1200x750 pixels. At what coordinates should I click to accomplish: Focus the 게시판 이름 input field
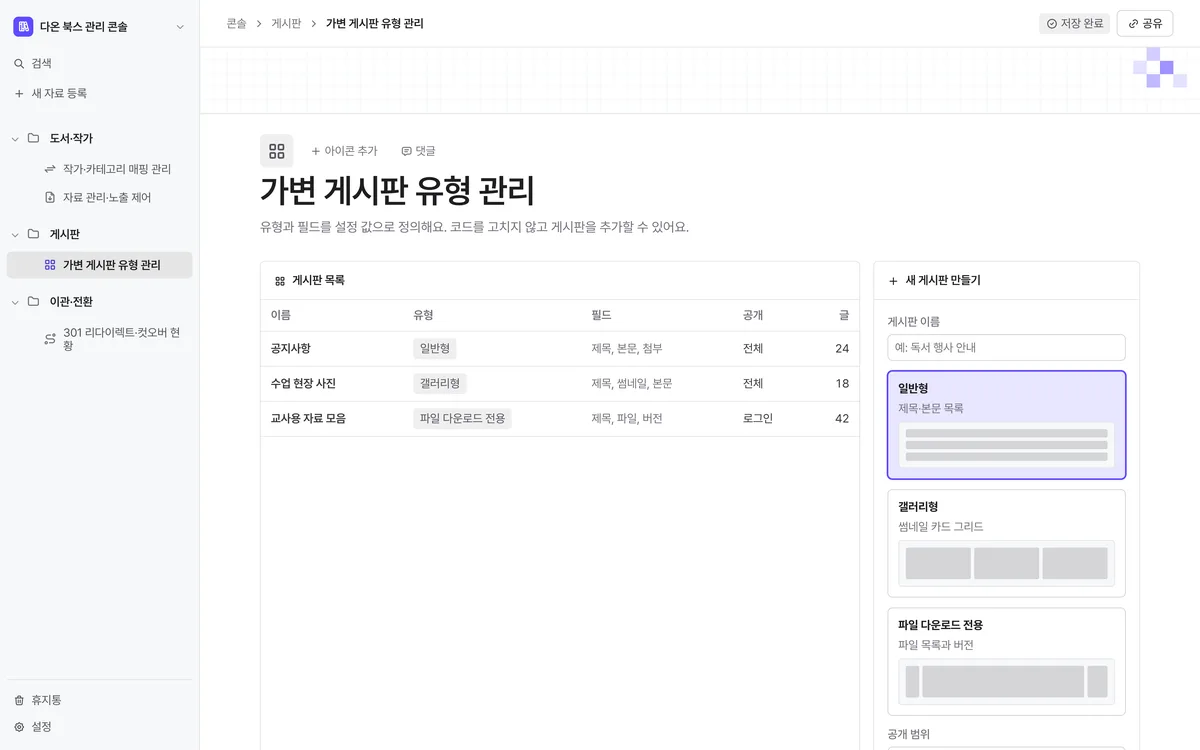1006,347
